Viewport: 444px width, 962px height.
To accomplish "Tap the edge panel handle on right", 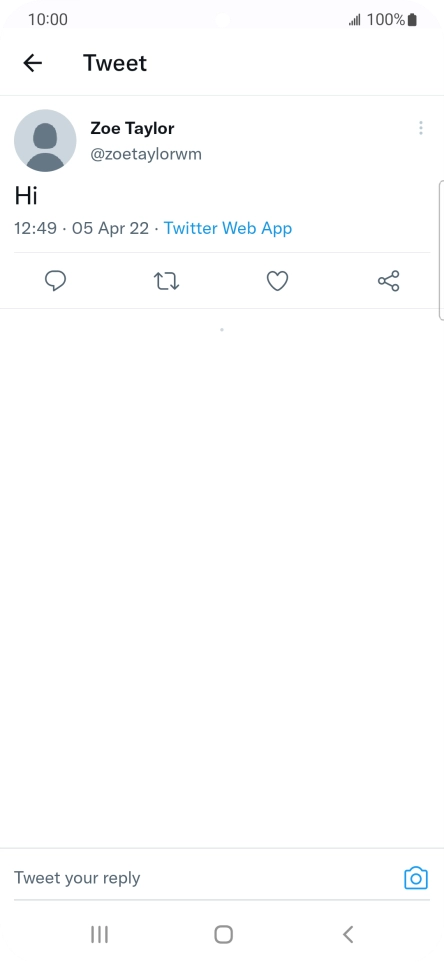I will click(441, 250).
